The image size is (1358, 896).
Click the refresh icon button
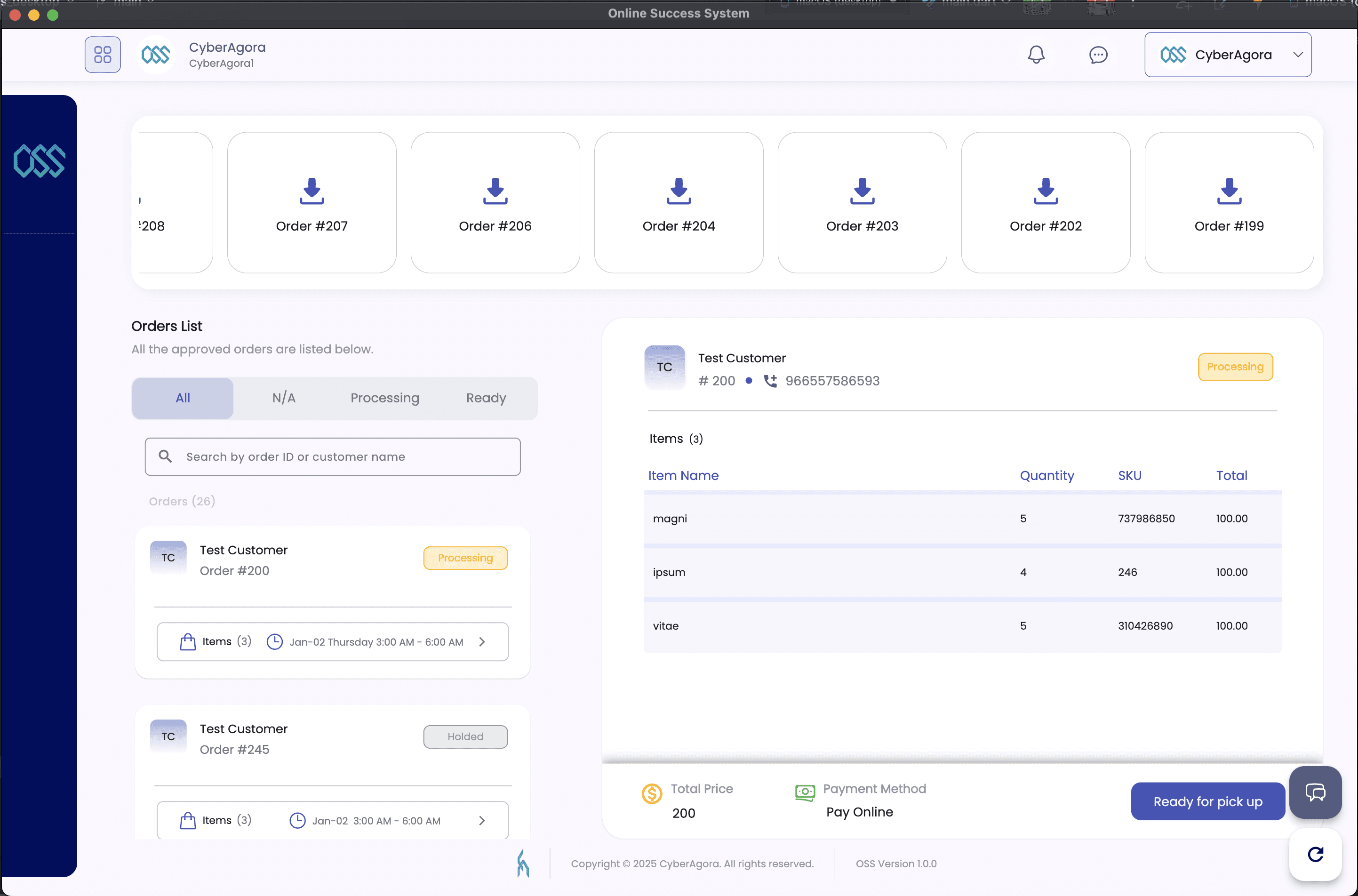click(1315, 854)
